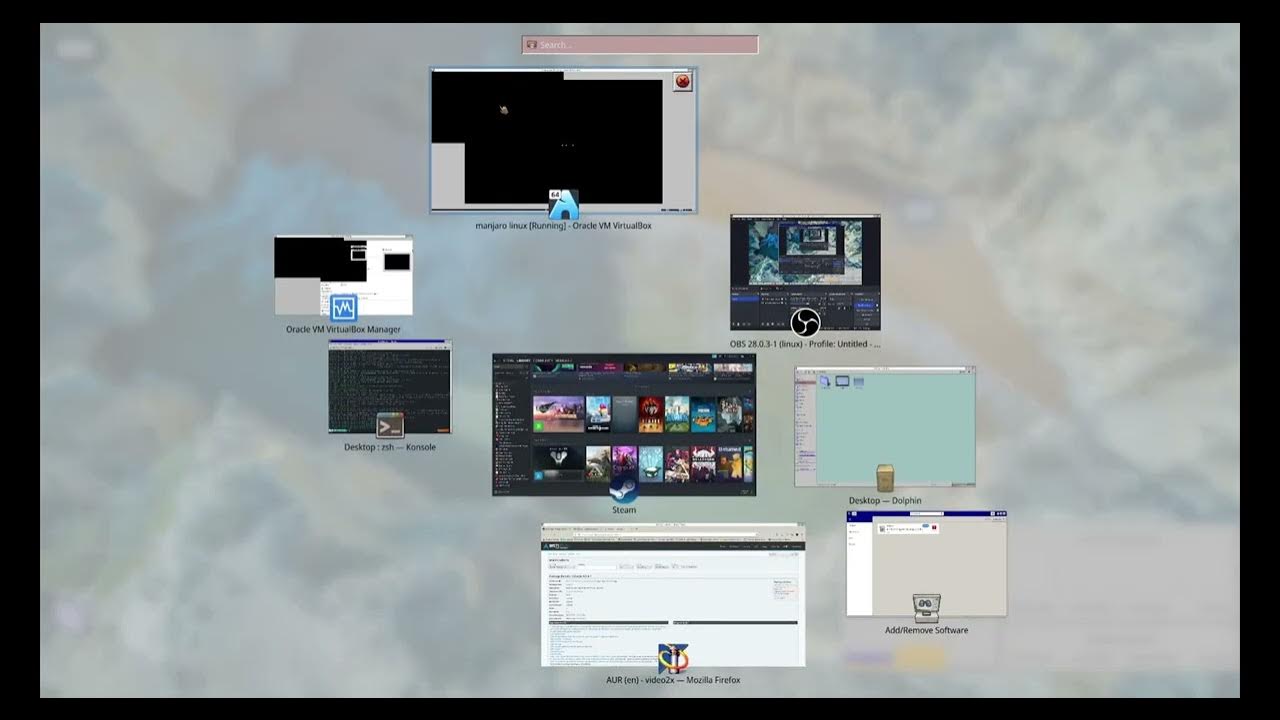The image size is (1280, 720).
Task: Open the Oracle VM VirtualBox Manager thumbnail
Action: pos(344,276)
